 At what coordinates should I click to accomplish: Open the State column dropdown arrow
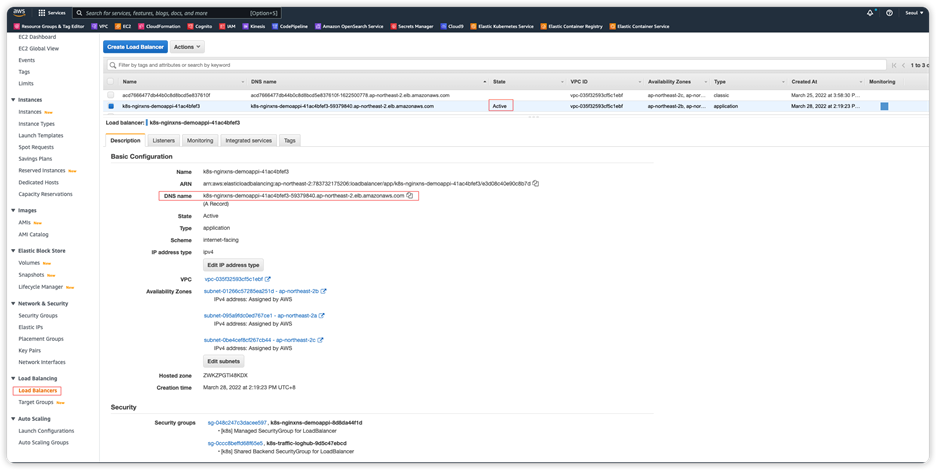point(562,82)
